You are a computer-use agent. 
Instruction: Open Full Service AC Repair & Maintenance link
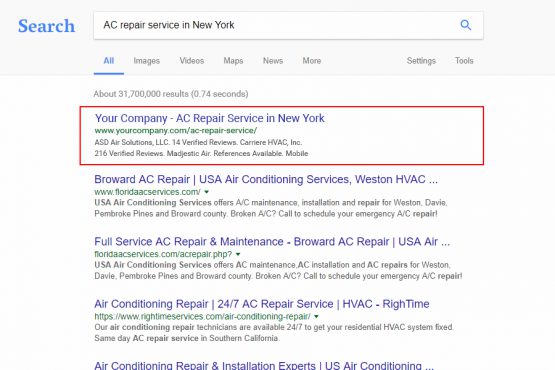pyautogui.click(x=272, y=241)
